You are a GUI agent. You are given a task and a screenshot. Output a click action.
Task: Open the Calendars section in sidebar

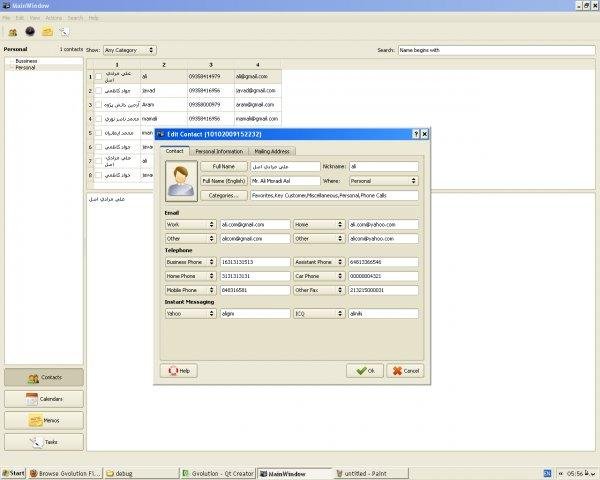point(43,399)
